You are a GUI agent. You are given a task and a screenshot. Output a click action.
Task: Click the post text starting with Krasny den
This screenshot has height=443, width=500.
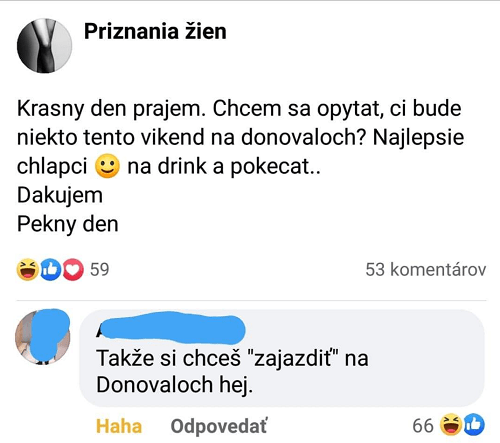pos(240,137)
